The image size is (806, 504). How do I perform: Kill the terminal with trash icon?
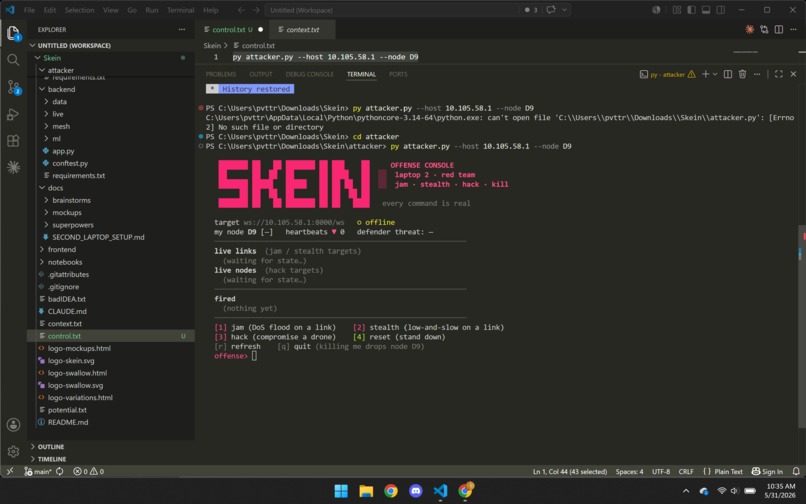point(742,74)
